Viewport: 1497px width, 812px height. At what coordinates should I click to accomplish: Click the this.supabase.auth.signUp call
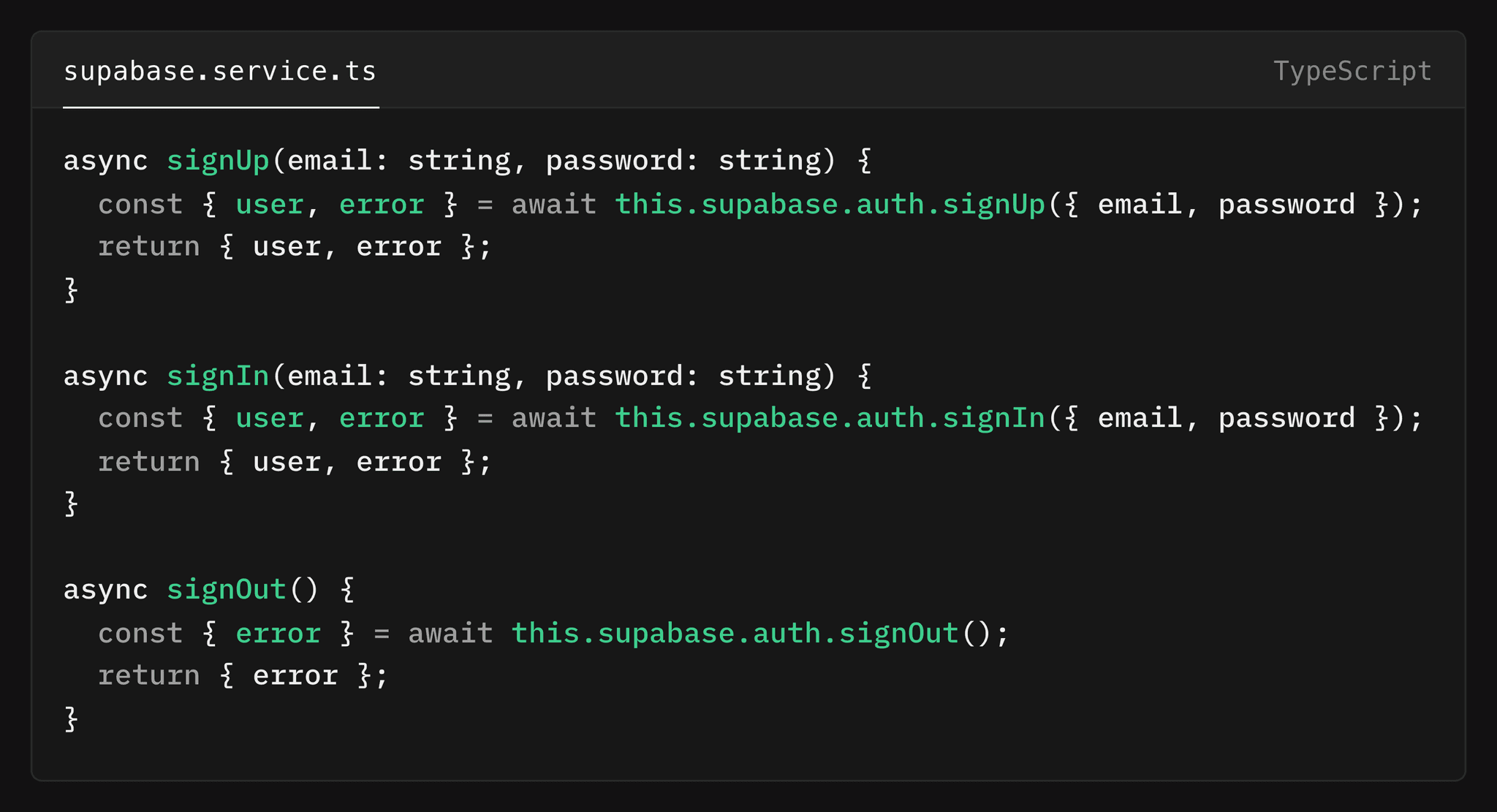pos(830,205)
